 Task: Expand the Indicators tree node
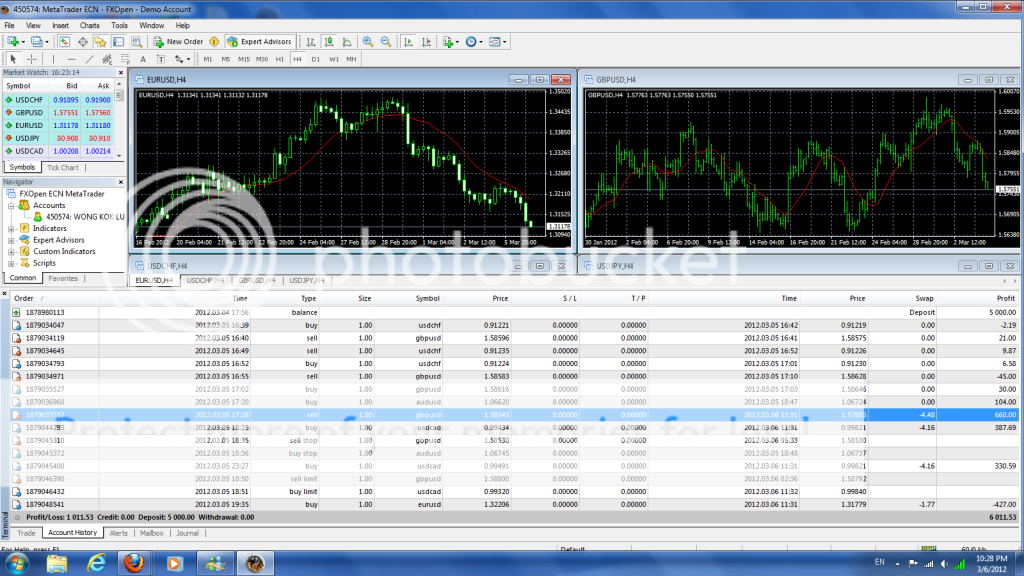pyautogui.click(x=10, y=228)
